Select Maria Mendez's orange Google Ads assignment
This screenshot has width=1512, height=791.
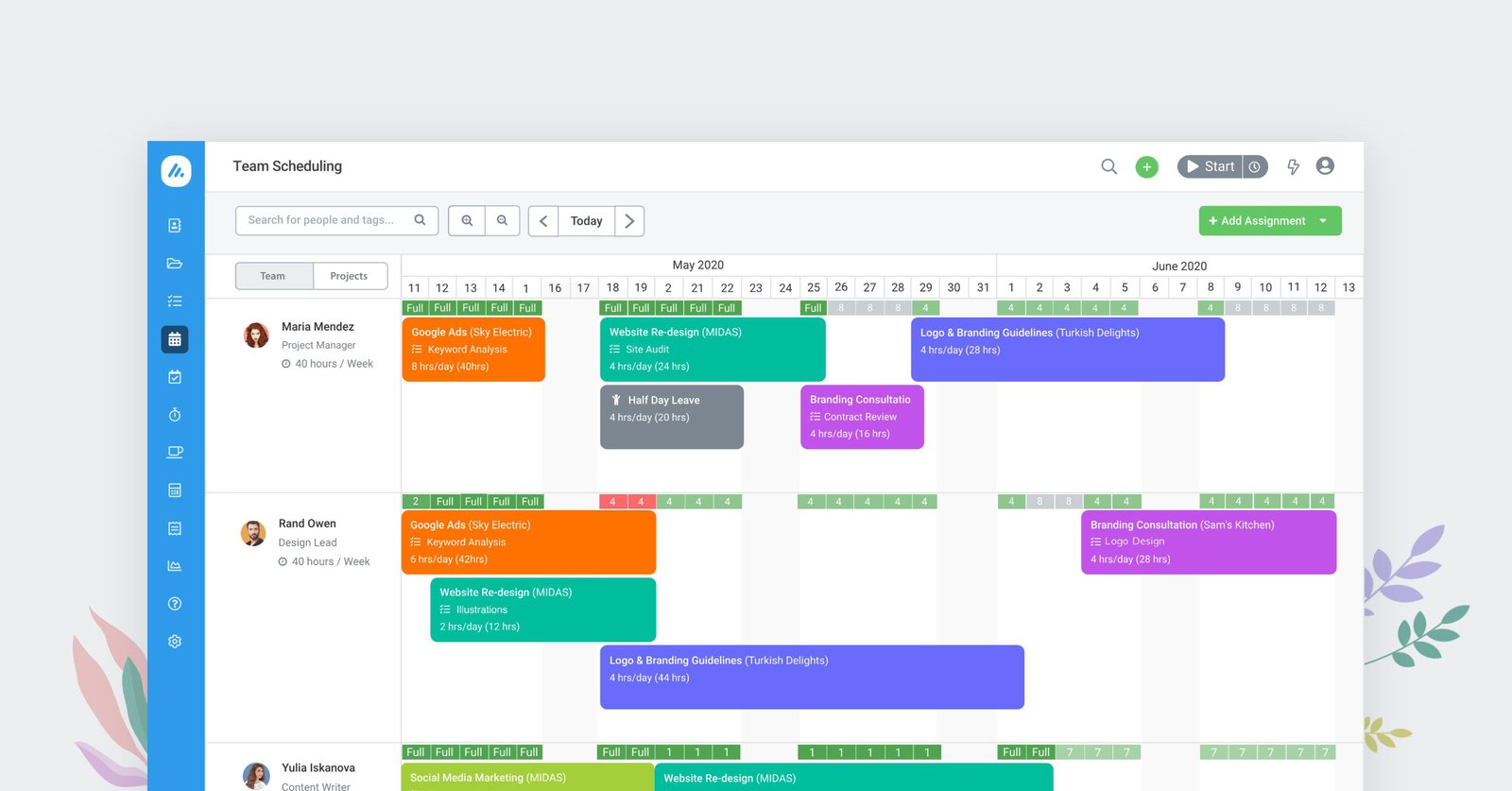pos(473,350)
